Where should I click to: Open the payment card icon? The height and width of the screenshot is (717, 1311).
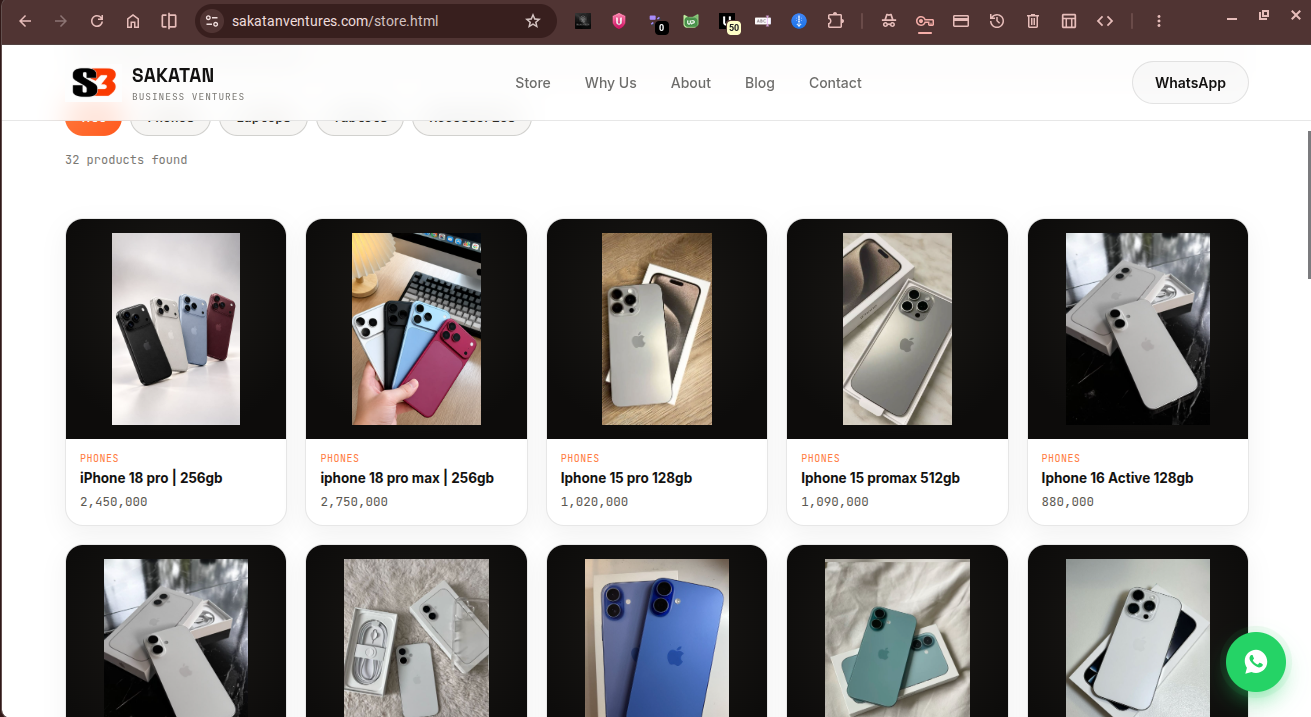tap(961, 21)
